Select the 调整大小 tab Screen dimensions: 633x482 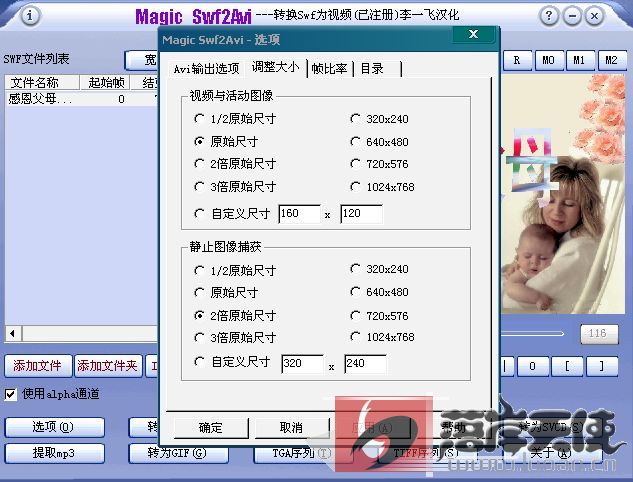pos(275,67)
